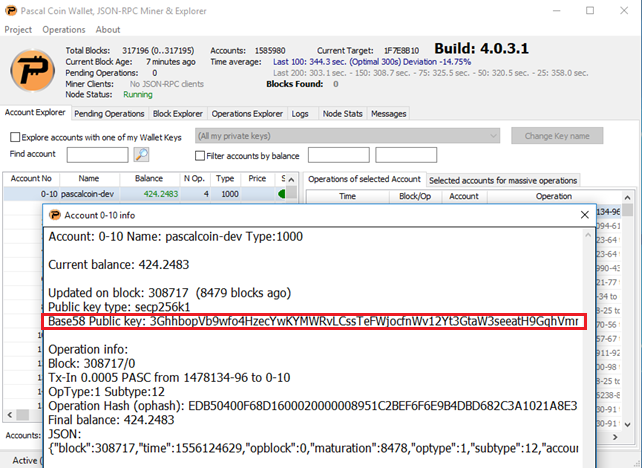
Task: Click the left arrow of the accounts horizontal scrollbar
Action: point(10,414)
